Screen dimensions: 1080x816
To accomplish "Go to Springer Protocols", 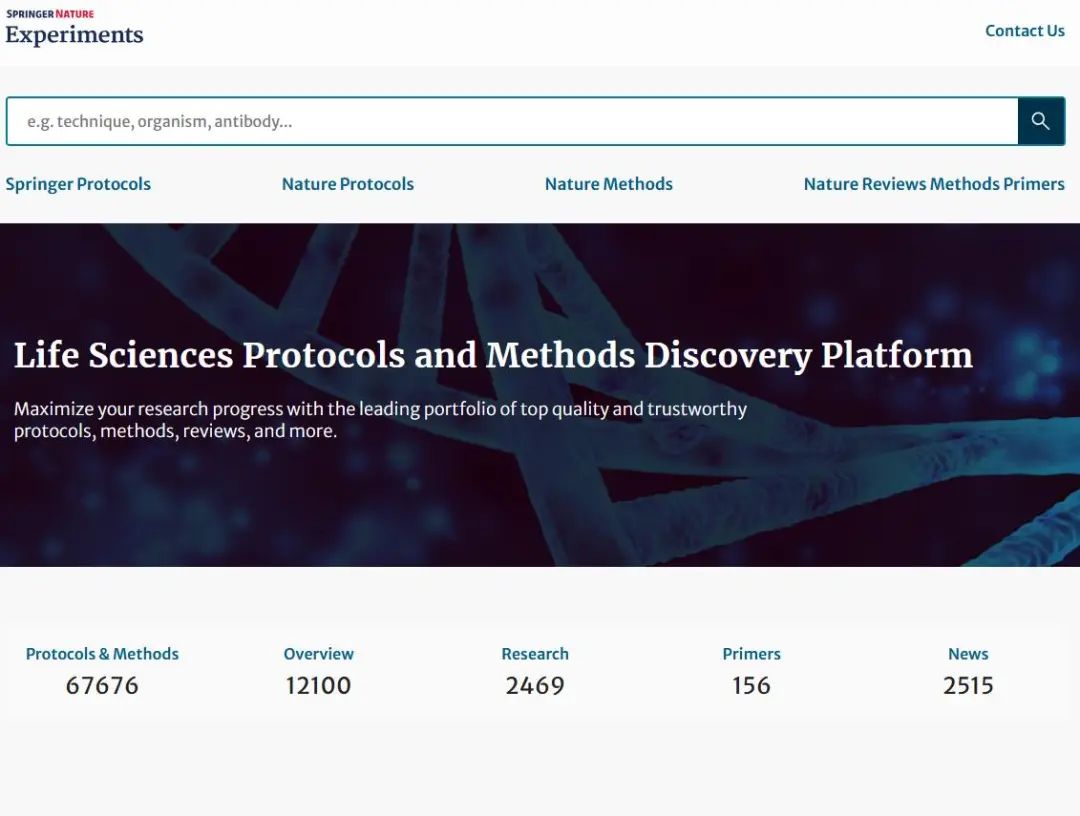I will coord(78,184).
